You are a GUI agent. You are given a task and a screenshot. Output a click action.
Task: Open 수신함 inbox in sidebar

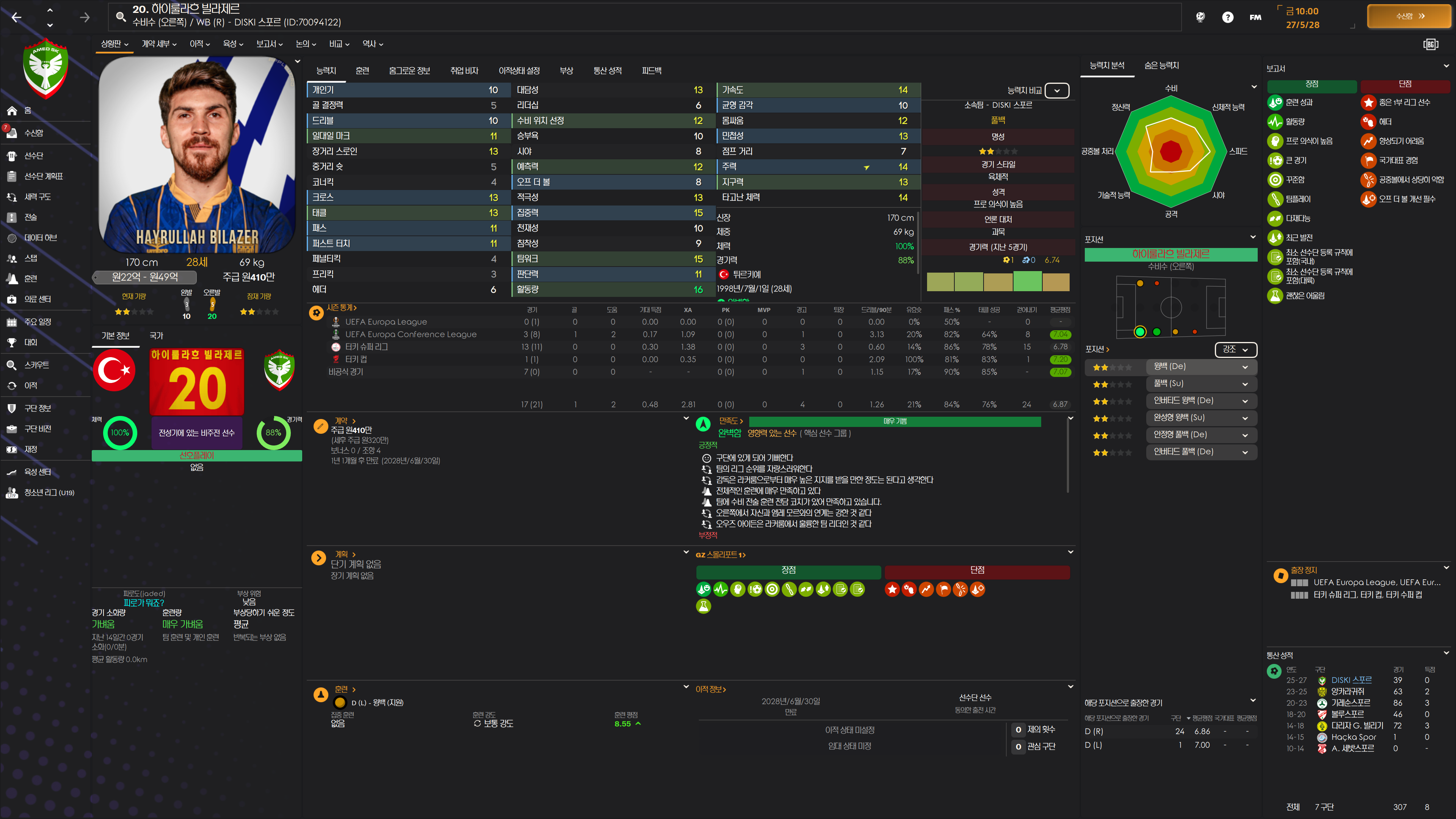pos(33,133)
